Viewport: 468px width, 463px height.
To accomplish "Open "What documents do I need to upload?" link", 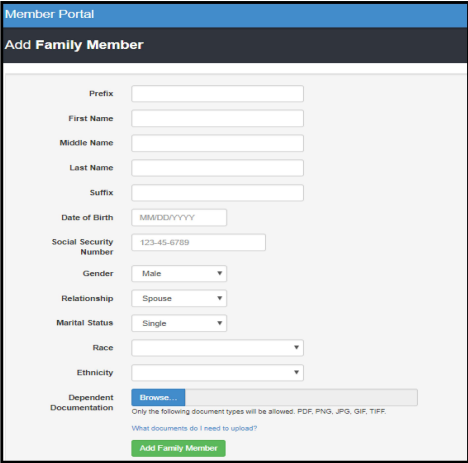I will [x=194, y=428].
